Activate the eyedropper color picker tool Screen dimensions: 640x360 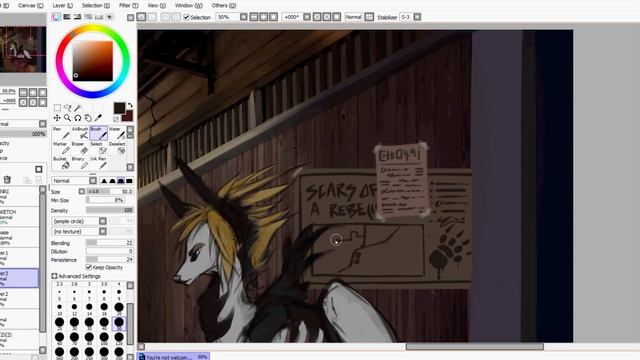click(98, 118)
